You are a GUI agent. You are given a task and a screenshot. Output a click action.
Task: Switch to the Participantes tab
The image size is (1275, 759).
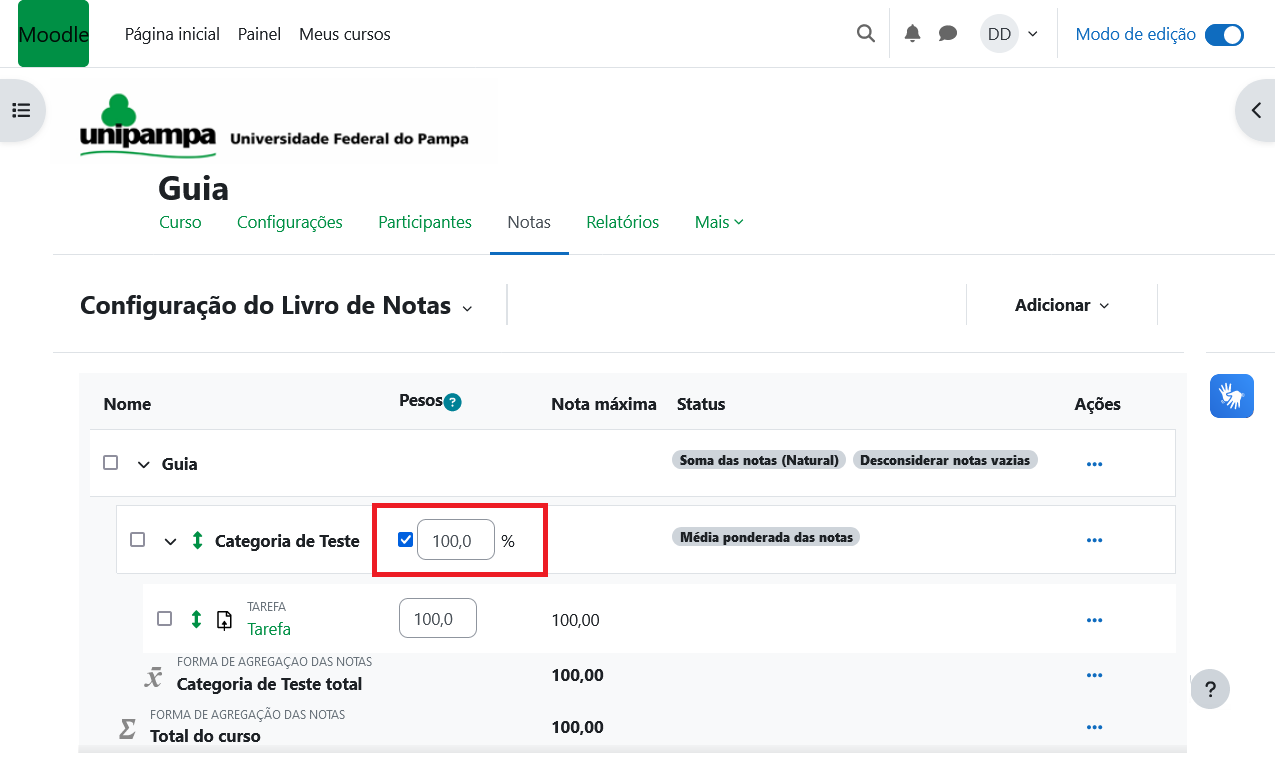(424, 222)
